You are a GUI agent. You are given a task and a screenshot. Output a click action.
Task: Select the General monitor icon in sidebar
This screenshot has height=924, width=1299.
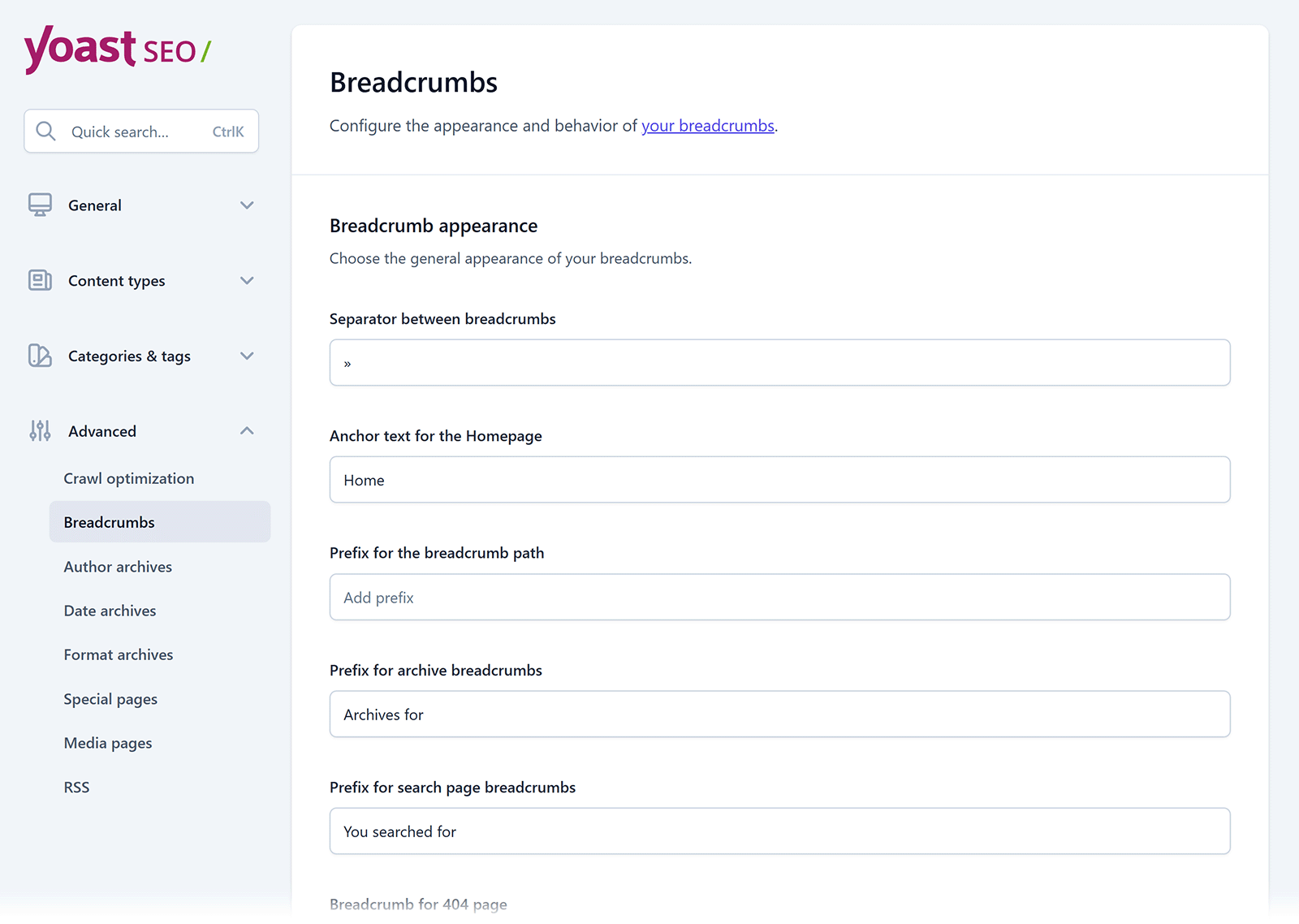(40, 205)
